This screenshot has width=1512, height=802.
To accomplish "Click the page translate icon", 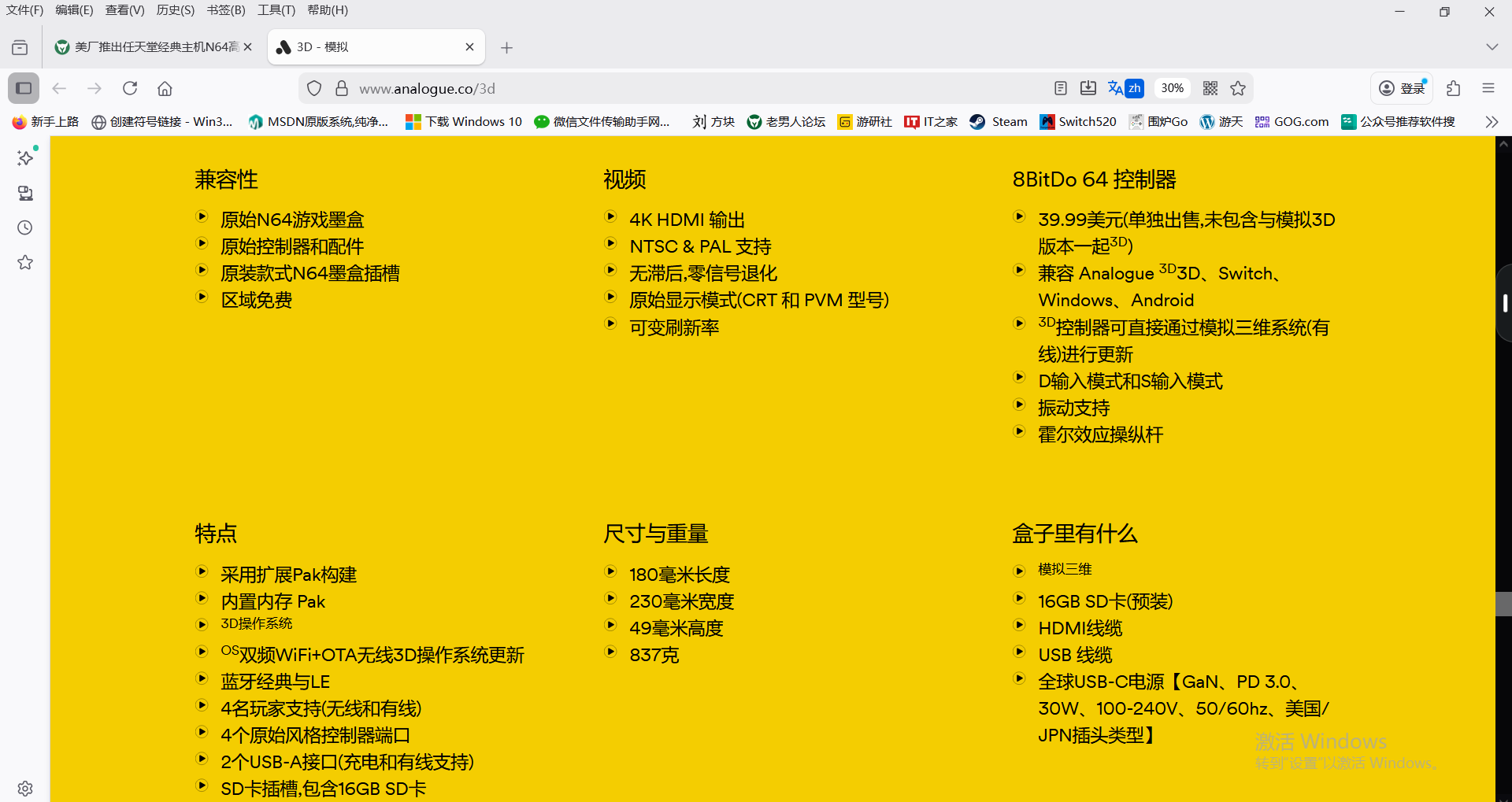I will click(1125, 88).
